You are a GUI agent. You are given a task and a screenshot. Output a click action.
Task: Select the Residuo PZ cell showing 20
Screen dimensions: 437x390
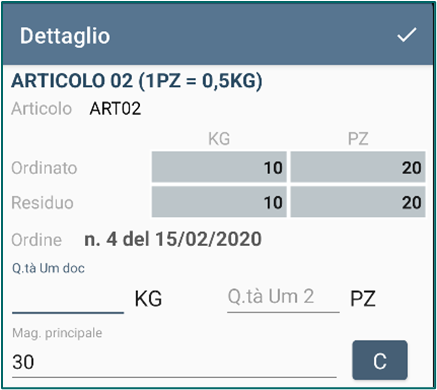[x=358, y=202]
